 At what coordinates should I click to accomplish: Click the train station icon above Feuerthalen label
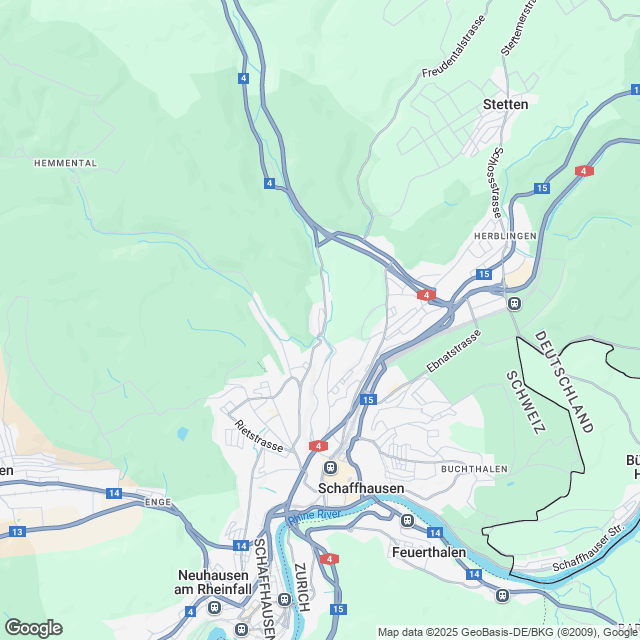407,520
